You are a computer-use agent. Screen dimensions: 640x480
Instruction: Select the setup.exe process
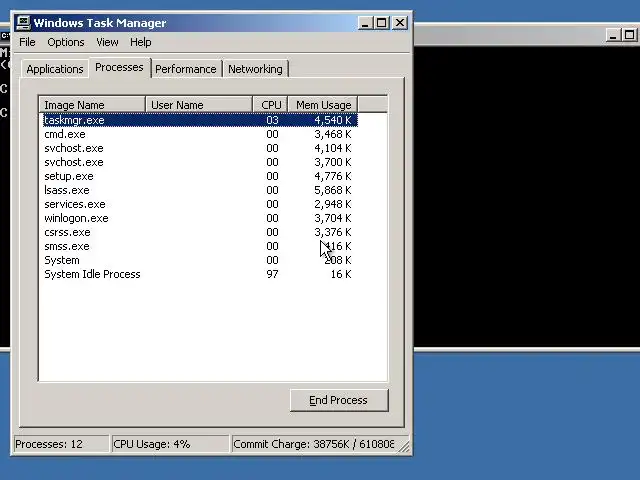(200, 176)
